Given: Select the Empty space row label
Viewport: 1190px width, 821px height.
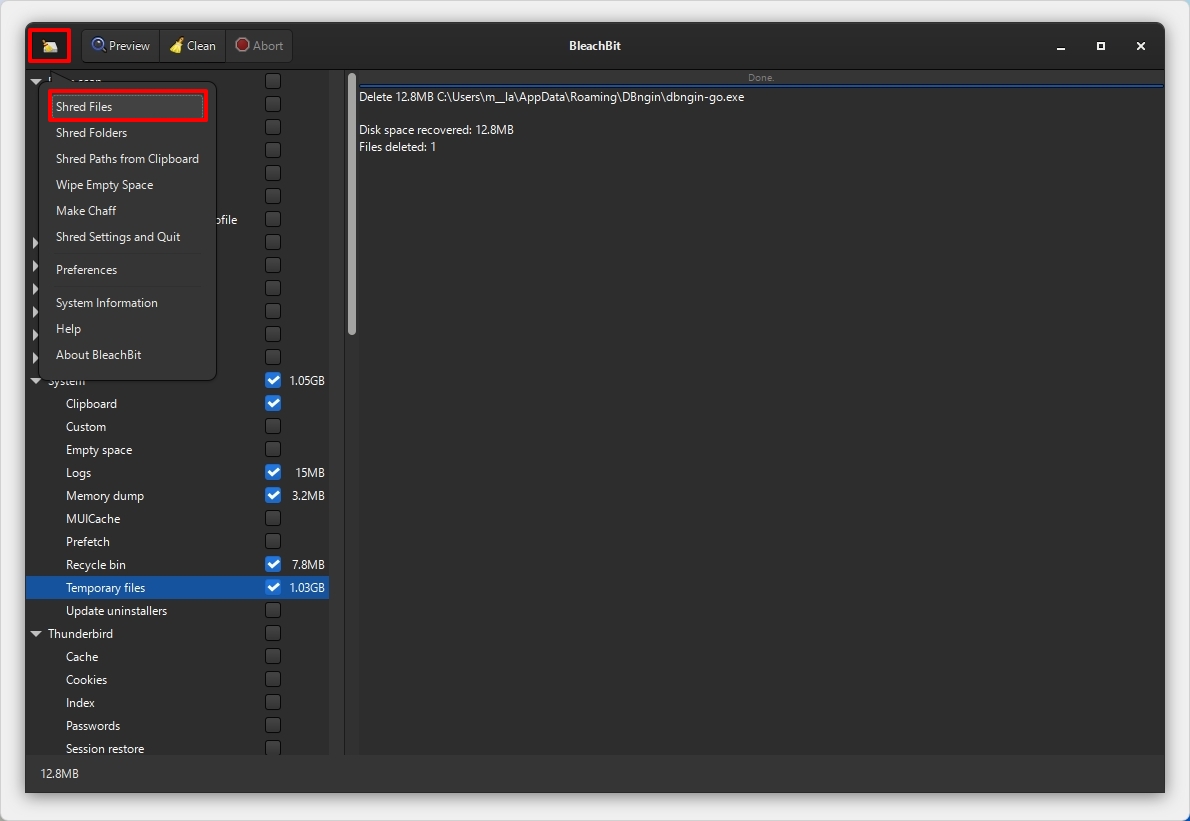Looking at the screenshot, I should tap(99, 450).
